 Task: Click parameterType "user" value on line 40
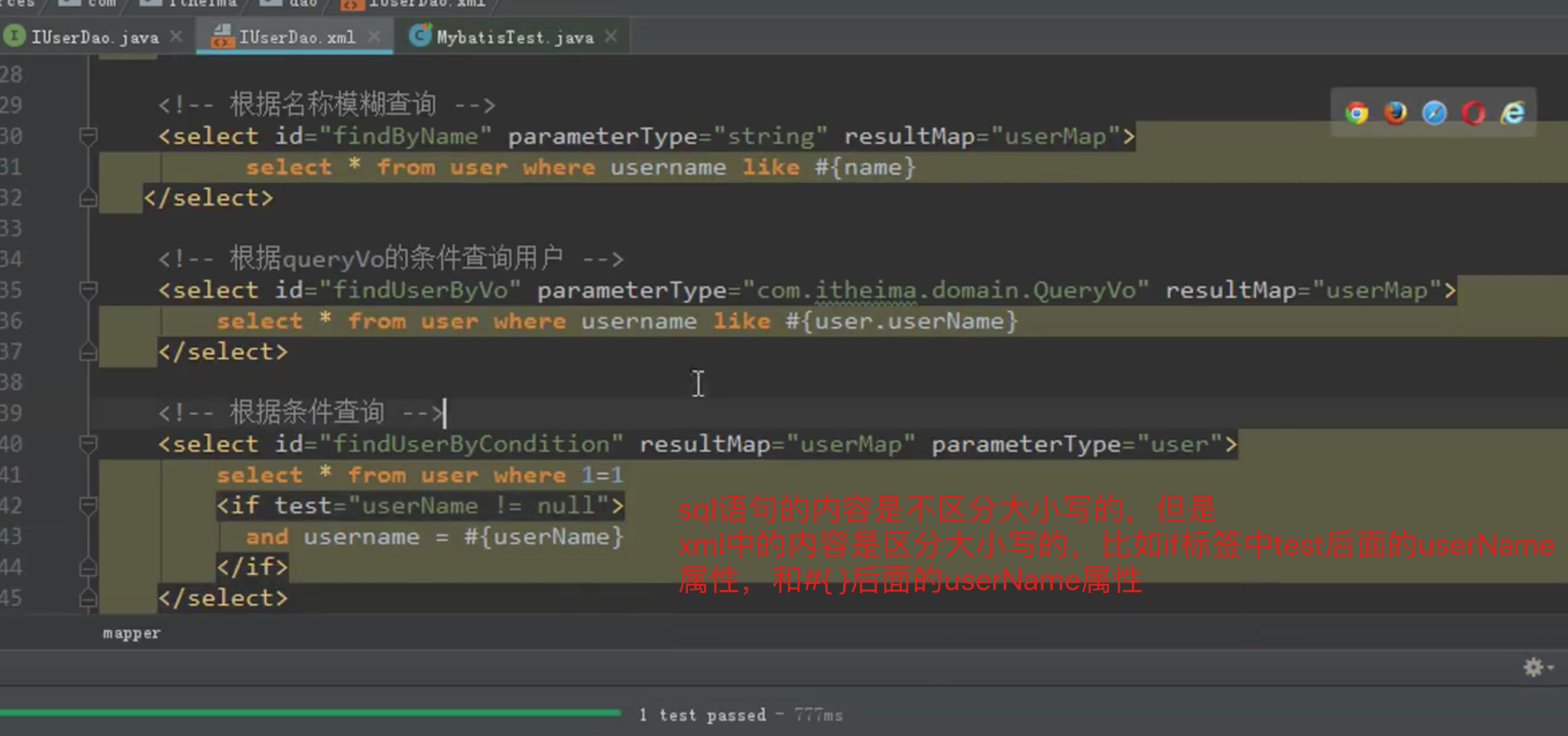(x=1180, y=444)
